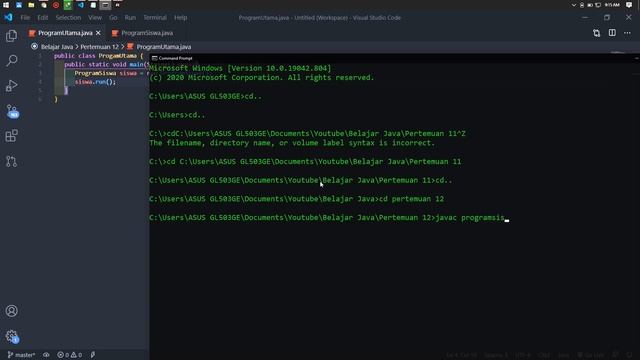Click the errors and warnings count in the status bar
The width and height of the screenshot is (640, 360).
[69, 355]
